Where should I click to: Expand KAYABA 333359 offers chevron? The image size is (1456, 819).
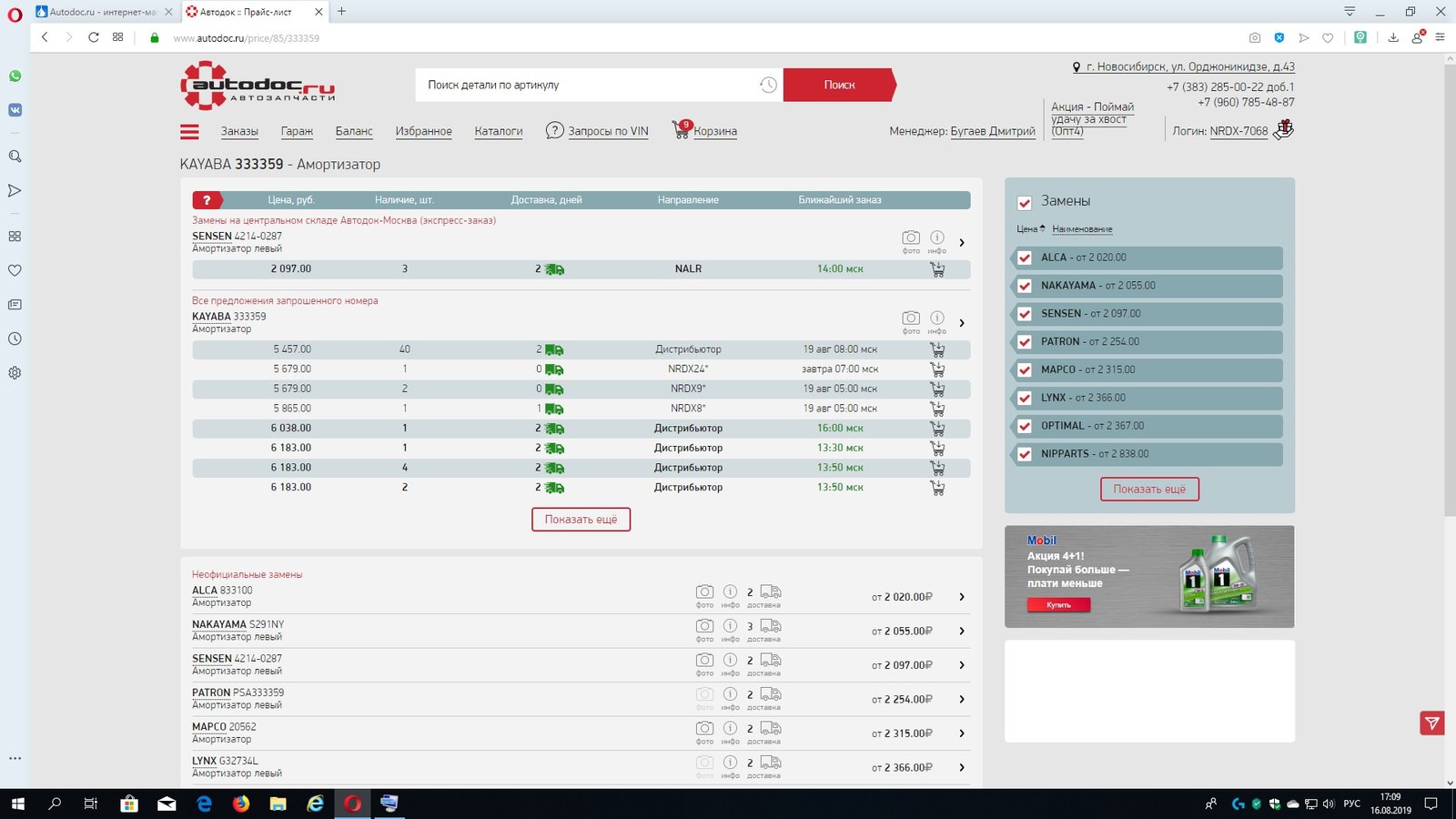point(962,323)
